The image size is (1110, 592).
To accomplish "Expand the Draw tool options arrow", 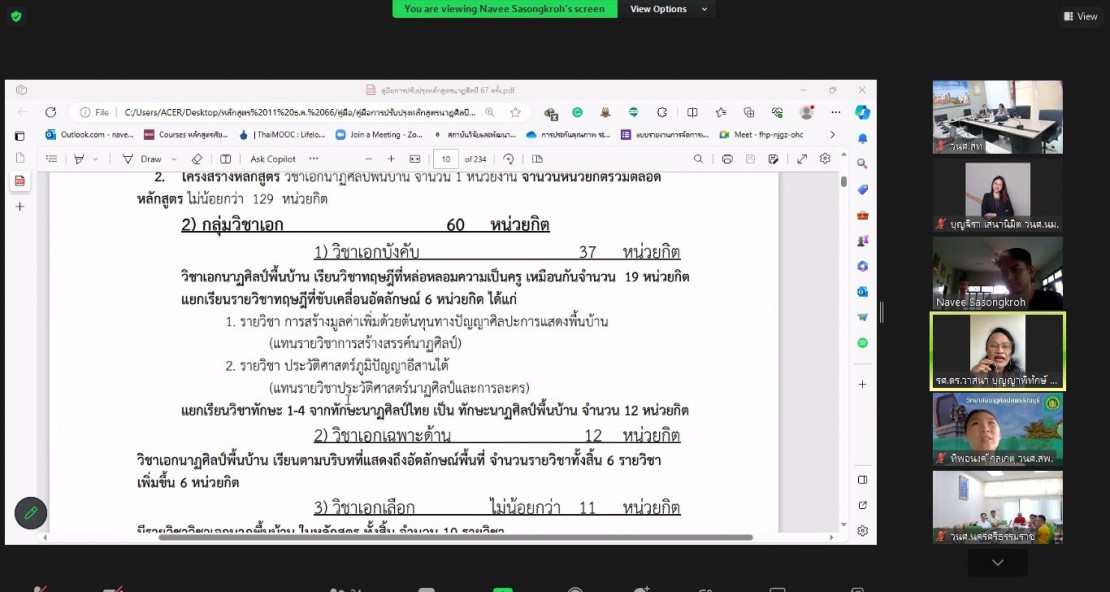I will point(174,159).
